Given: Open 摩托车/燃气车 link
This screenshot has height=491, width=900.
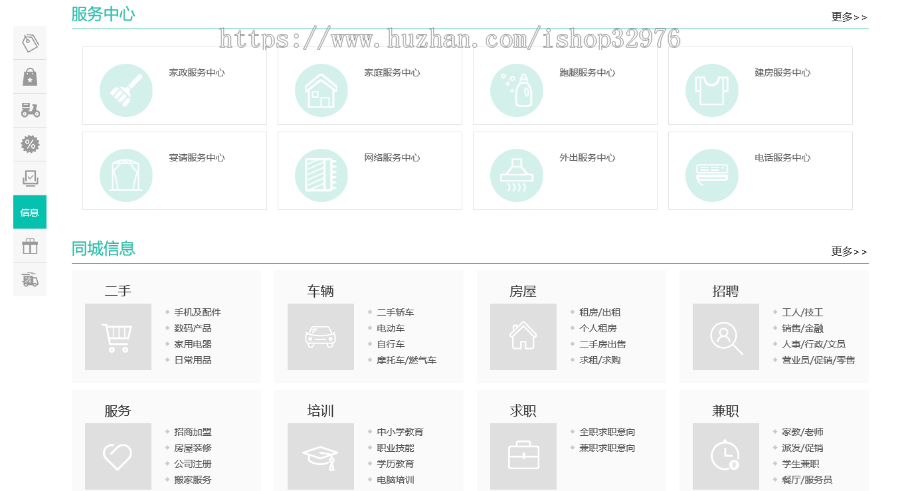Looking at the screenshot, I should 406,360.
